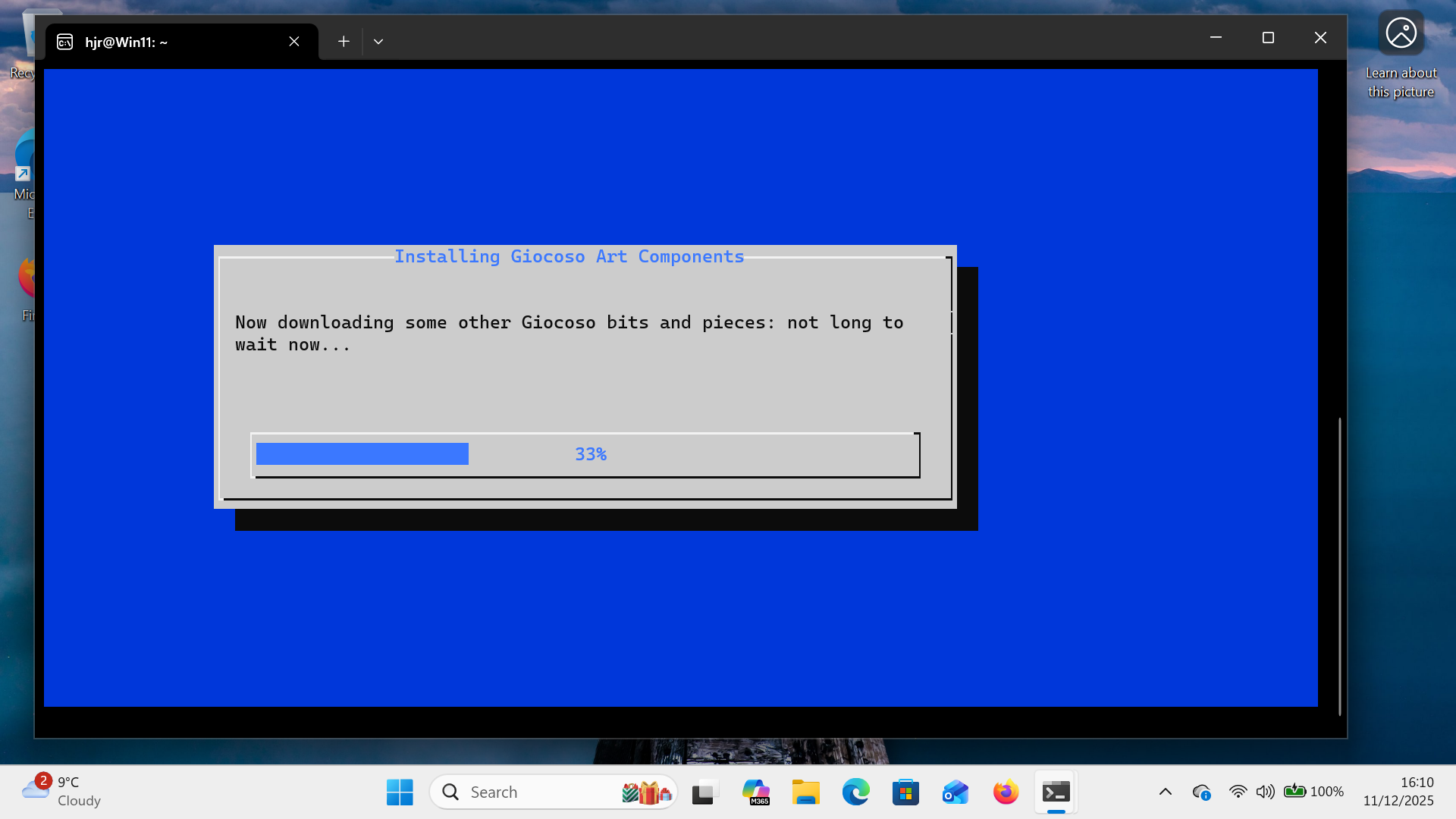Launch Firefox from taskbar
The height and width of the screenshot is (819, 1456).
pos(1006,792)
